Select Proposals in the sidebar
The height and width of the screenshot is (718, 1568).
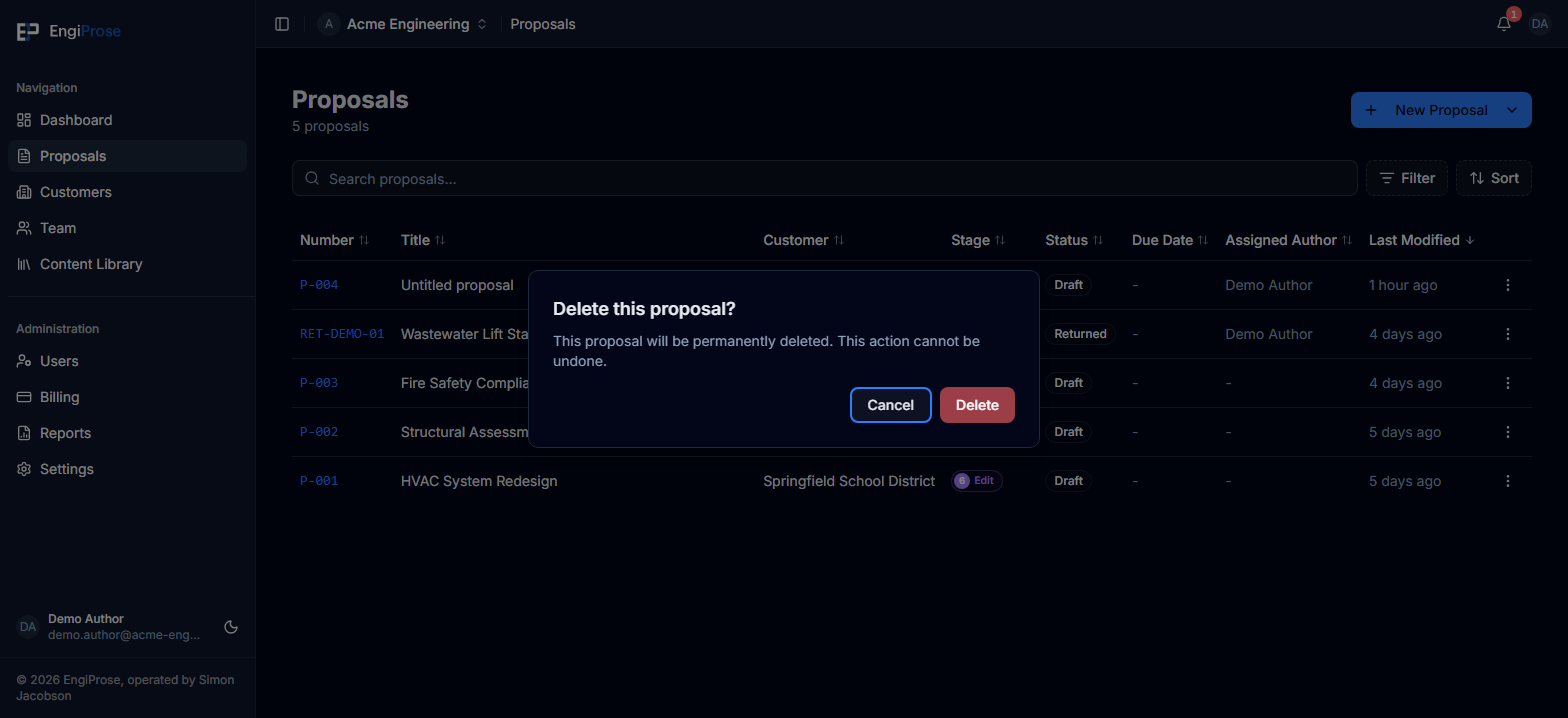tap(127, 156)
